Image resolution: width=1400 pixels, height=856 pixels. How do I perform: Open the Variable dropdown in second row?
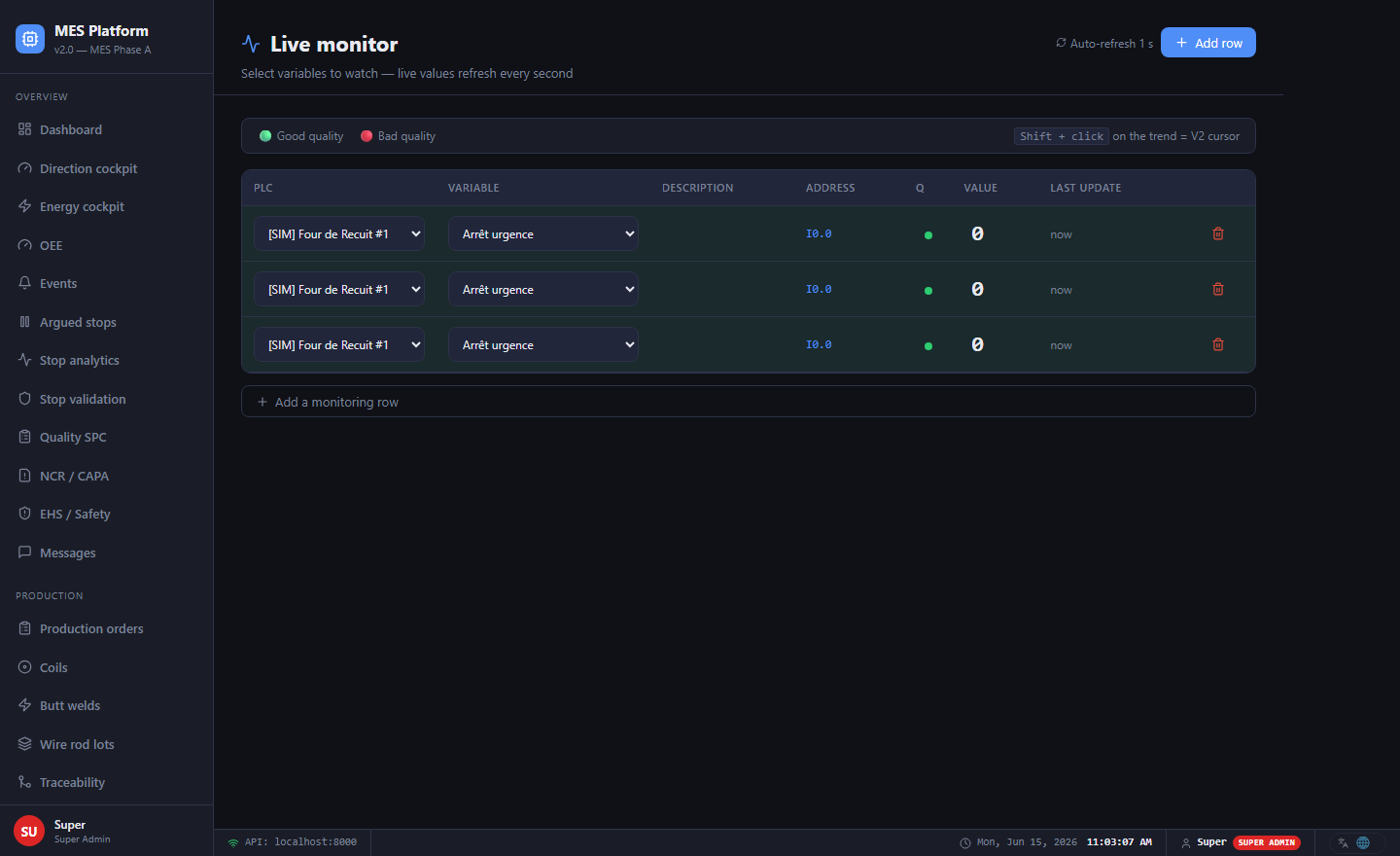click(543, 289)
